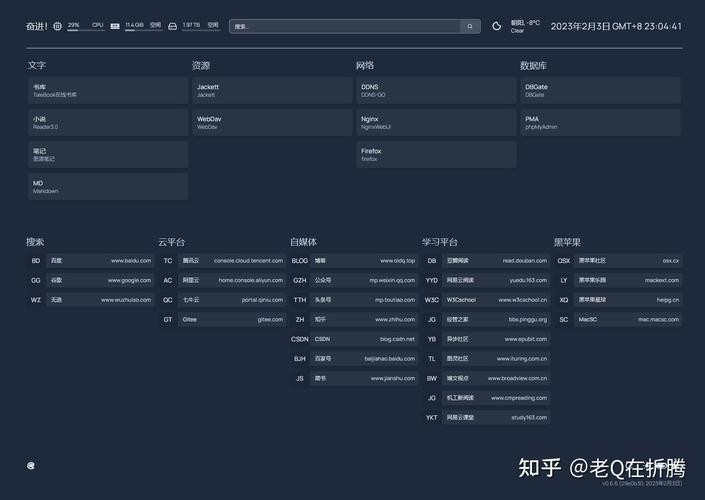705x500 pixels.
Task: Click the date and time display
Action: click(616, 26)
